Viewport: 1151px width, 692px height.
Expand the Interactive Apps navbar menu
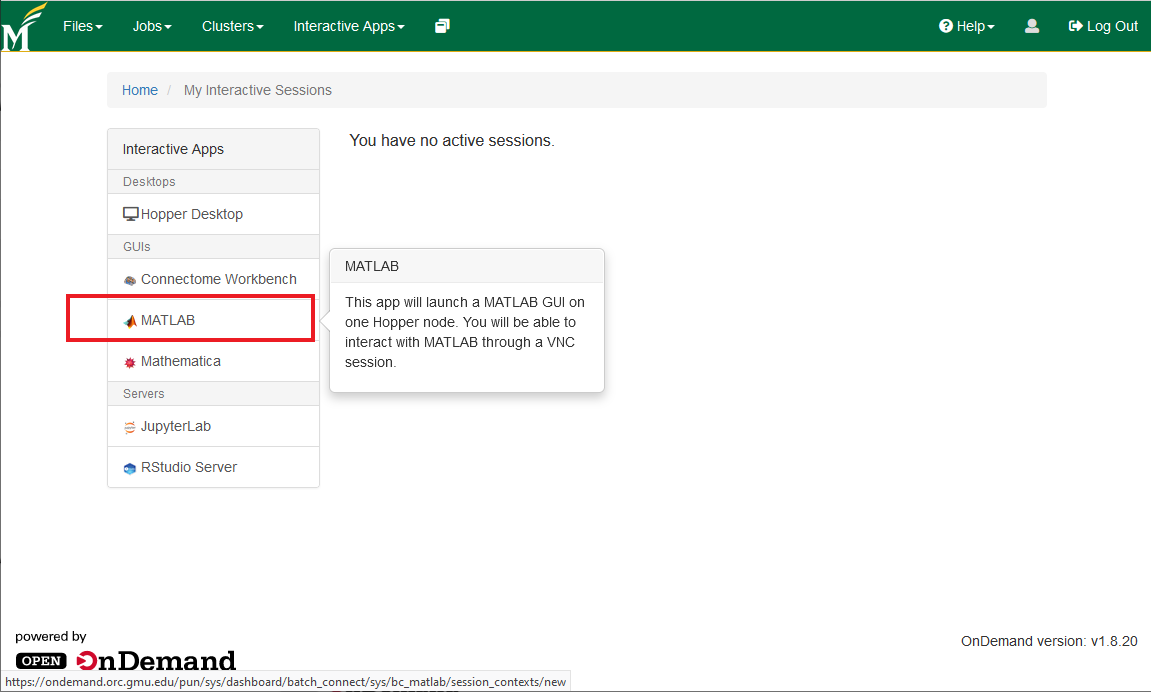click(349, 26)
